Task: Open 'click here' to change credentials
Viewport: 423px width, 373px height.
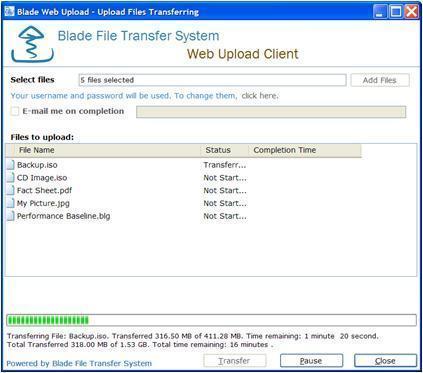Action: (x=259, y=96)
